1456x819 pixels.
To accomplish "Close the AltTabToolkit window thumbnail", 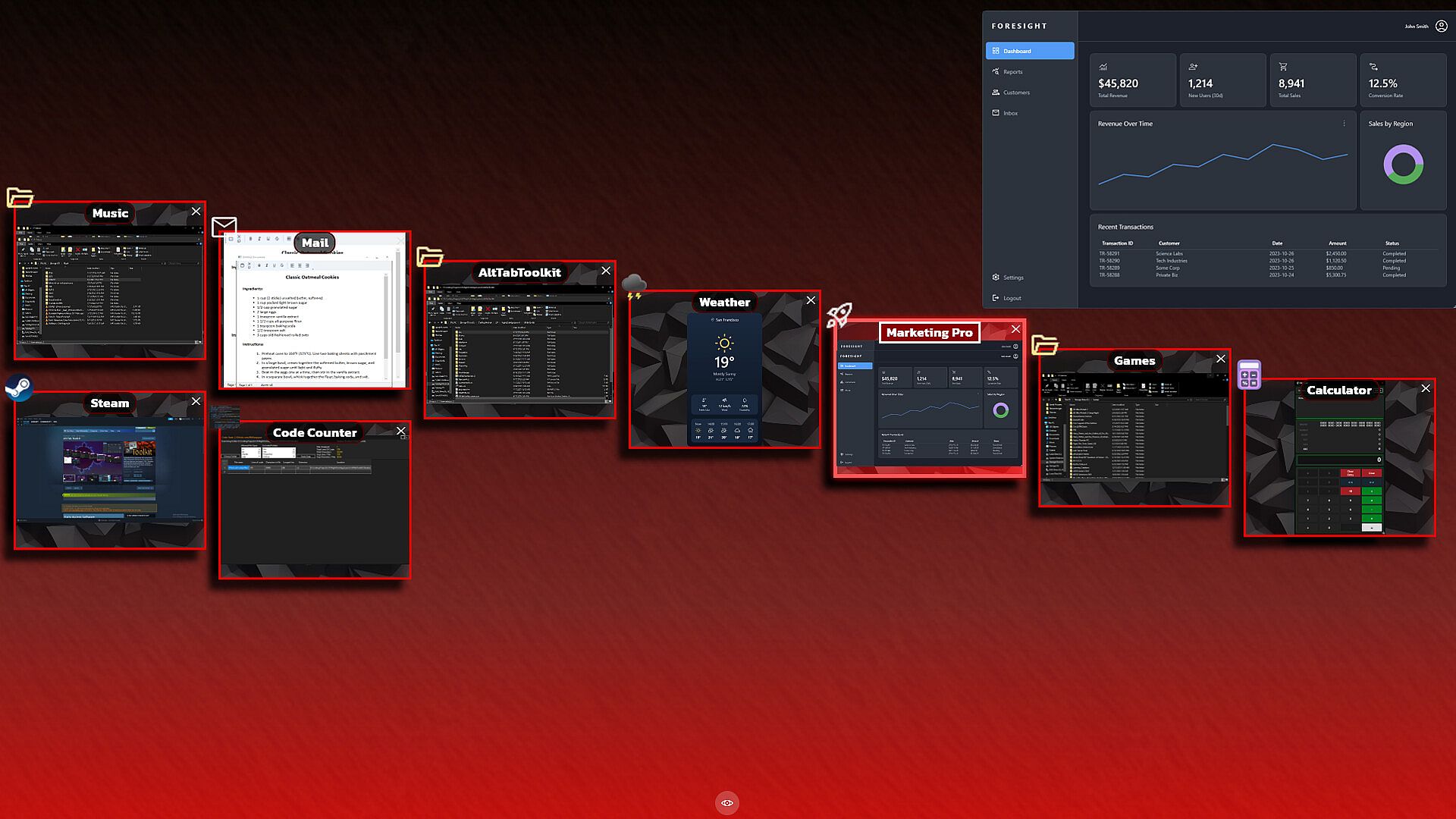I will tap(606, 271).
